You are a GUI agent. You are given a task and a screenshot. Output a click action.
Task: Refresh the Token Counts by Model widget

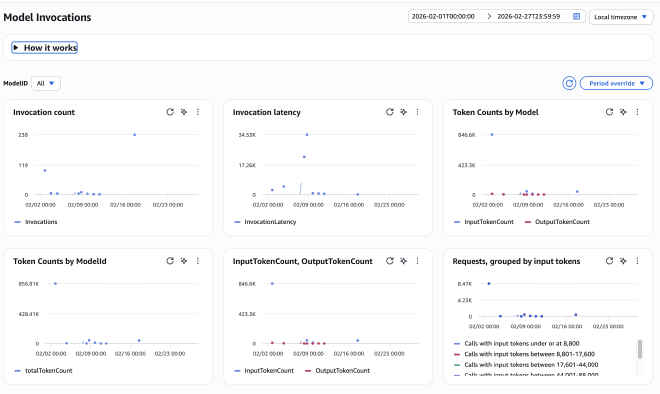609,112
